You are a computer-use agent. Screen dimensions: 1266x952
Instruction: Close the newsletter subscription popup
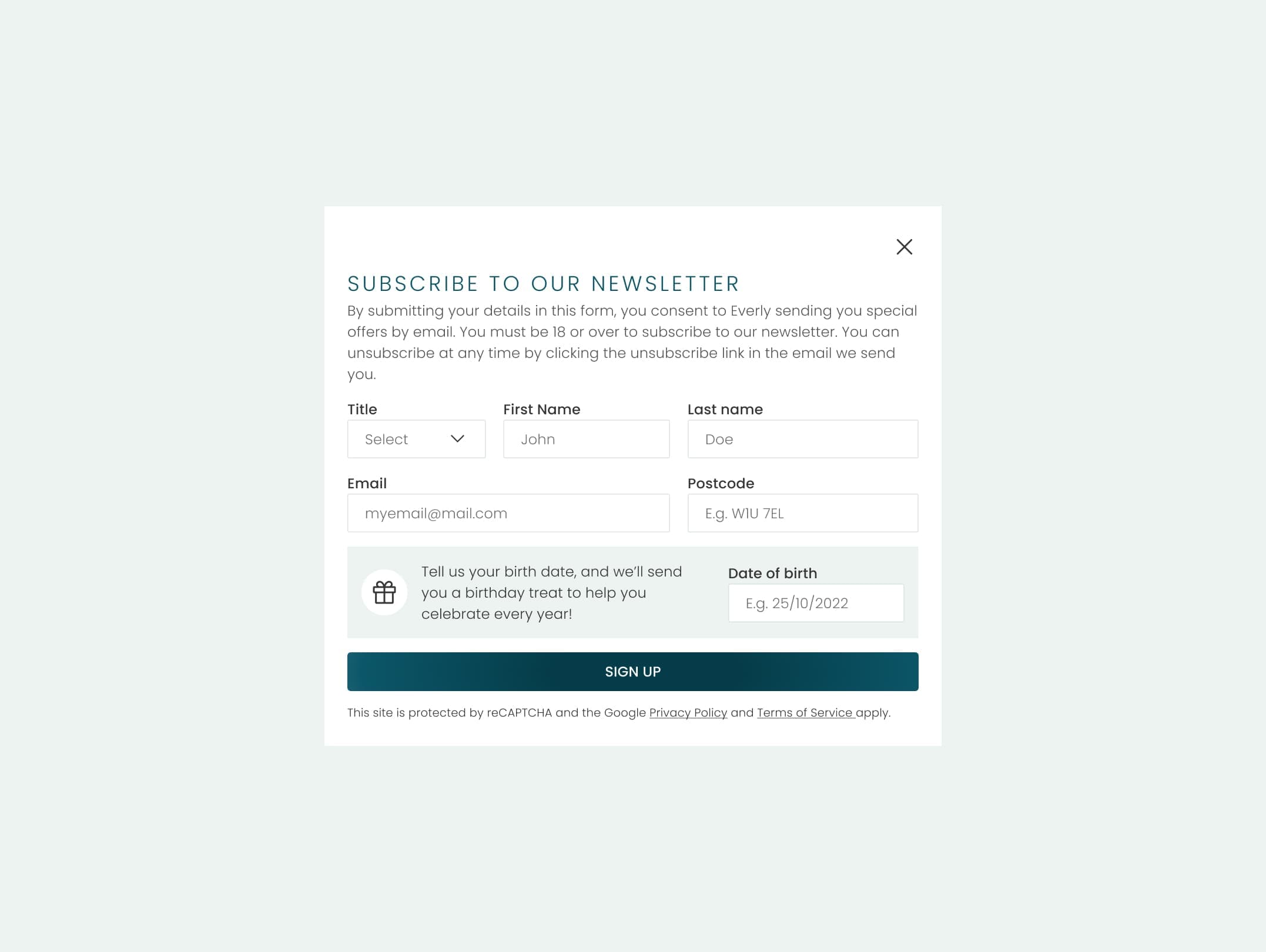click(x=904, y=247)
